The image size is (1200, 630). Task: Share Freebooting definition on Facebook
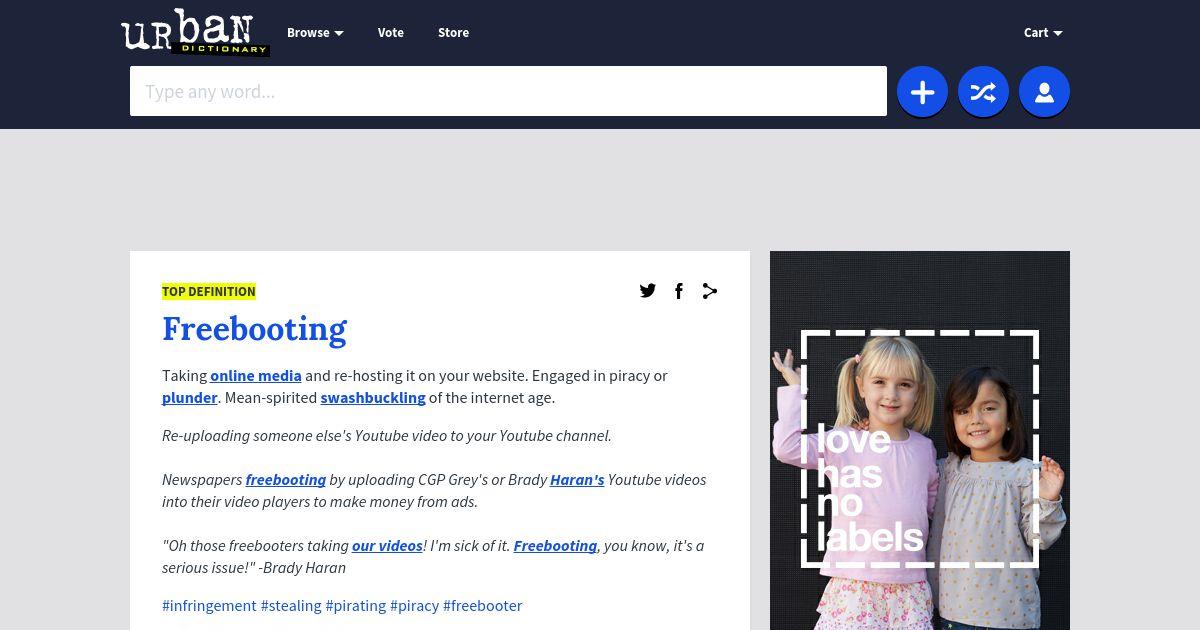[679, 291]
